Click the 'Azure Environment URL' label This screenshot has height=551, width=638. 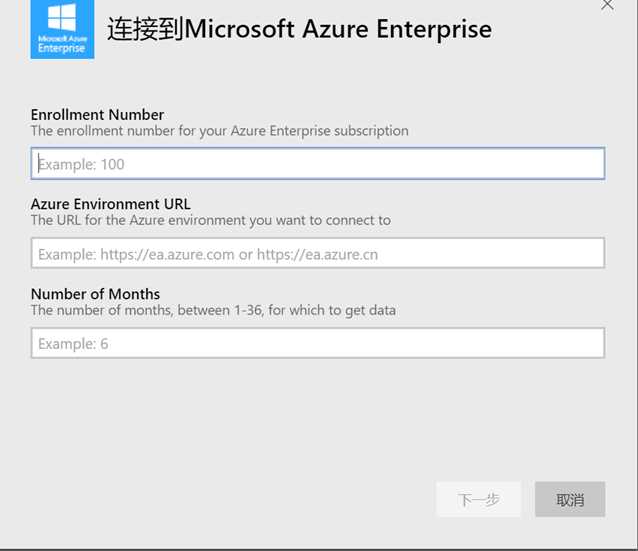111,204
